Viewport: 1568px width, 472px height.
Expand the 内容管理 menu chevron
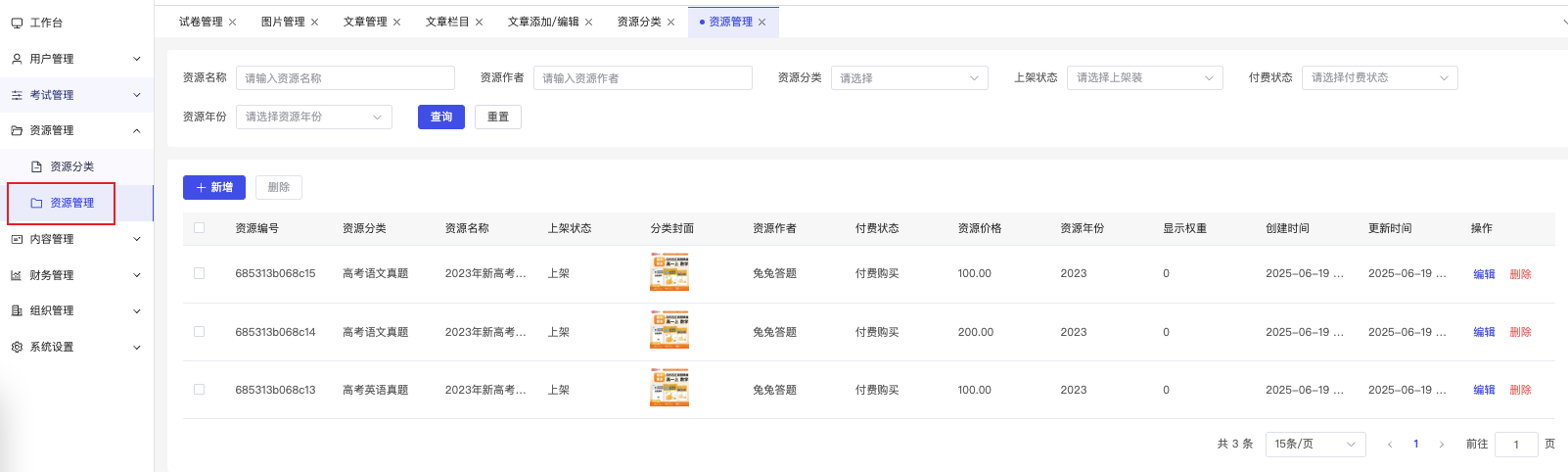(x=137, y=239)
